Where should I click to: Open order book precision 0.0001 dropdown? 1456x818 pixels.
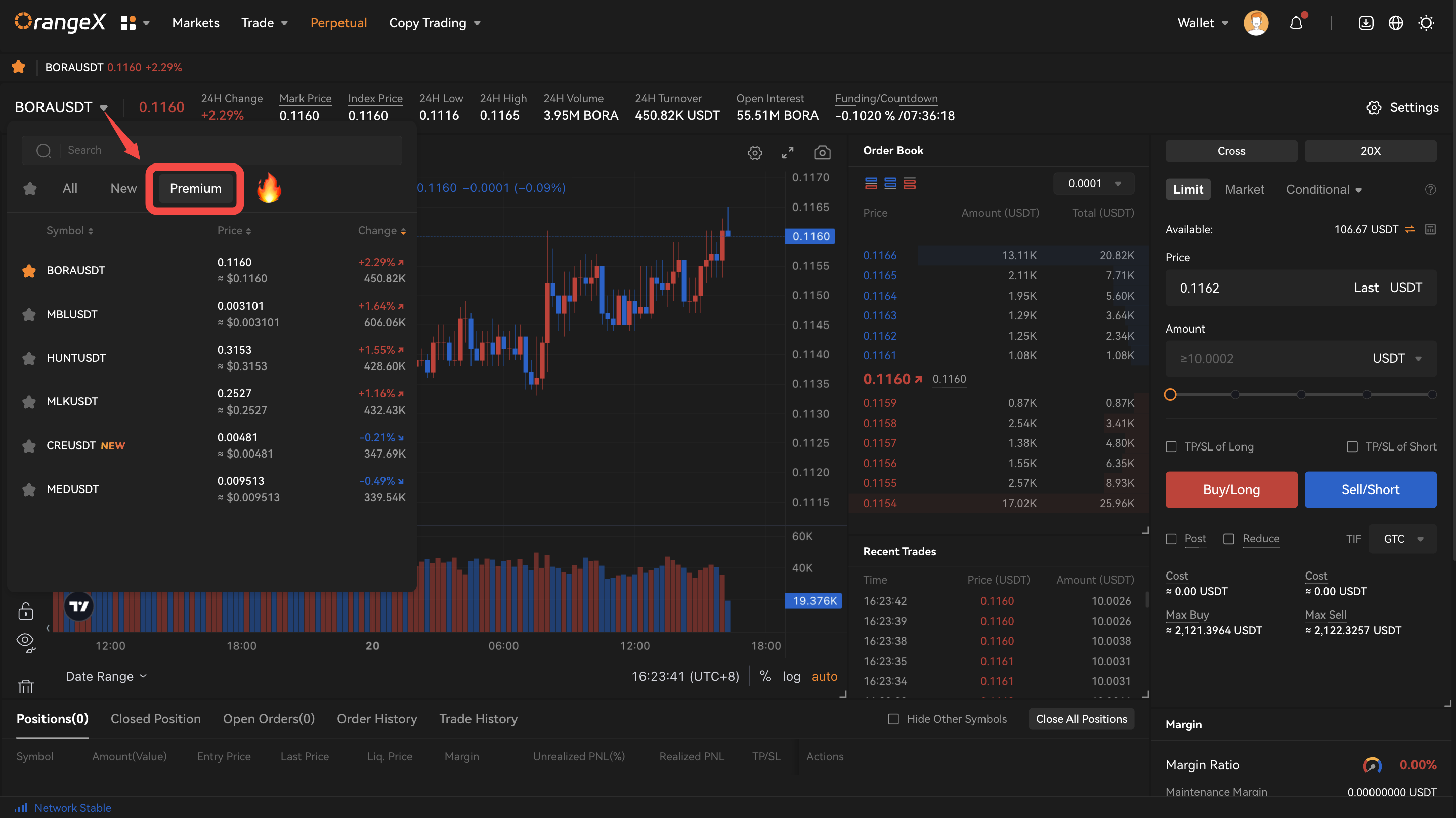coord(1094,183)
